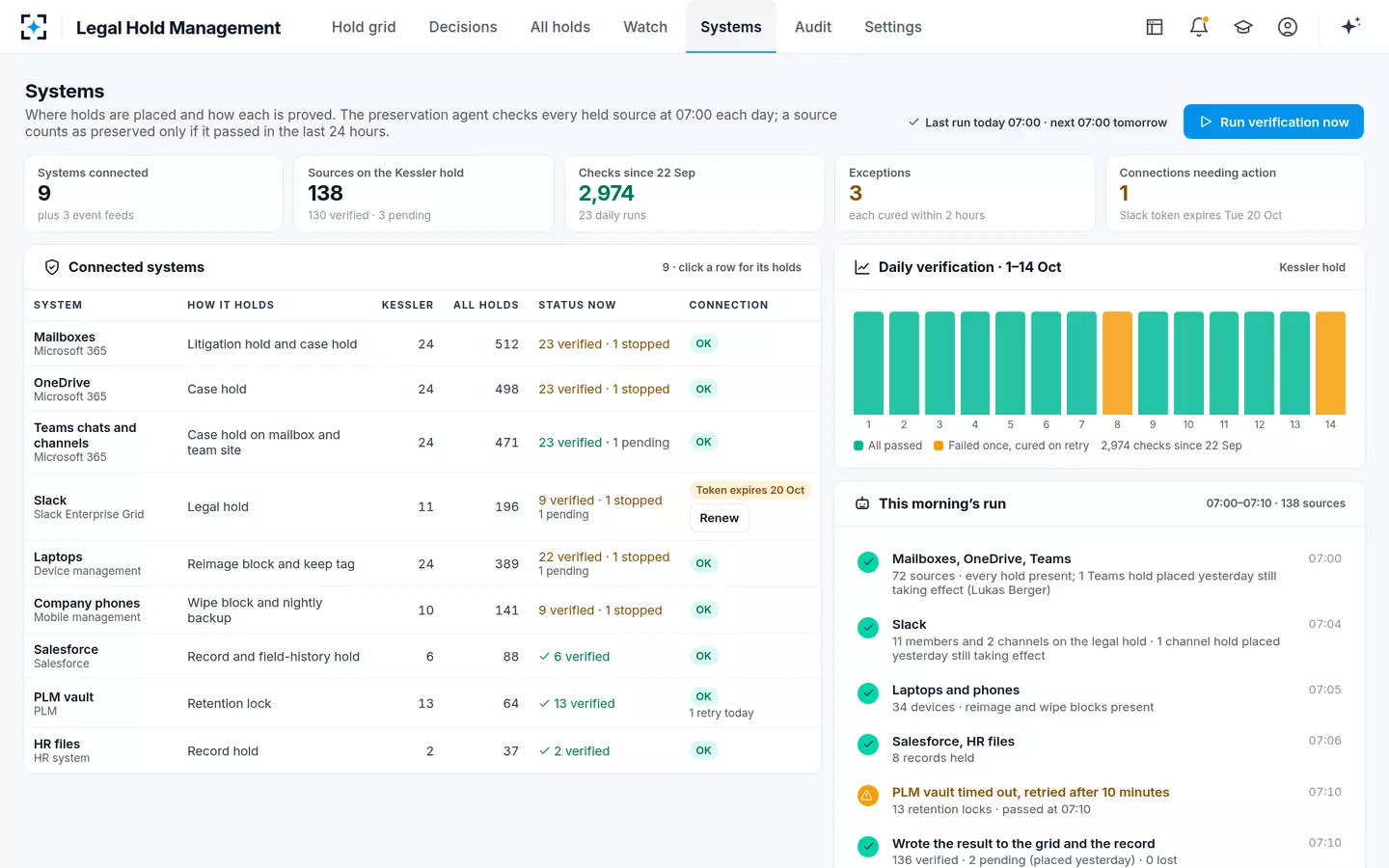Click the Connections needing action card
The width and height of the screenshot is (1389, 868).
(x=1235, y=194)
